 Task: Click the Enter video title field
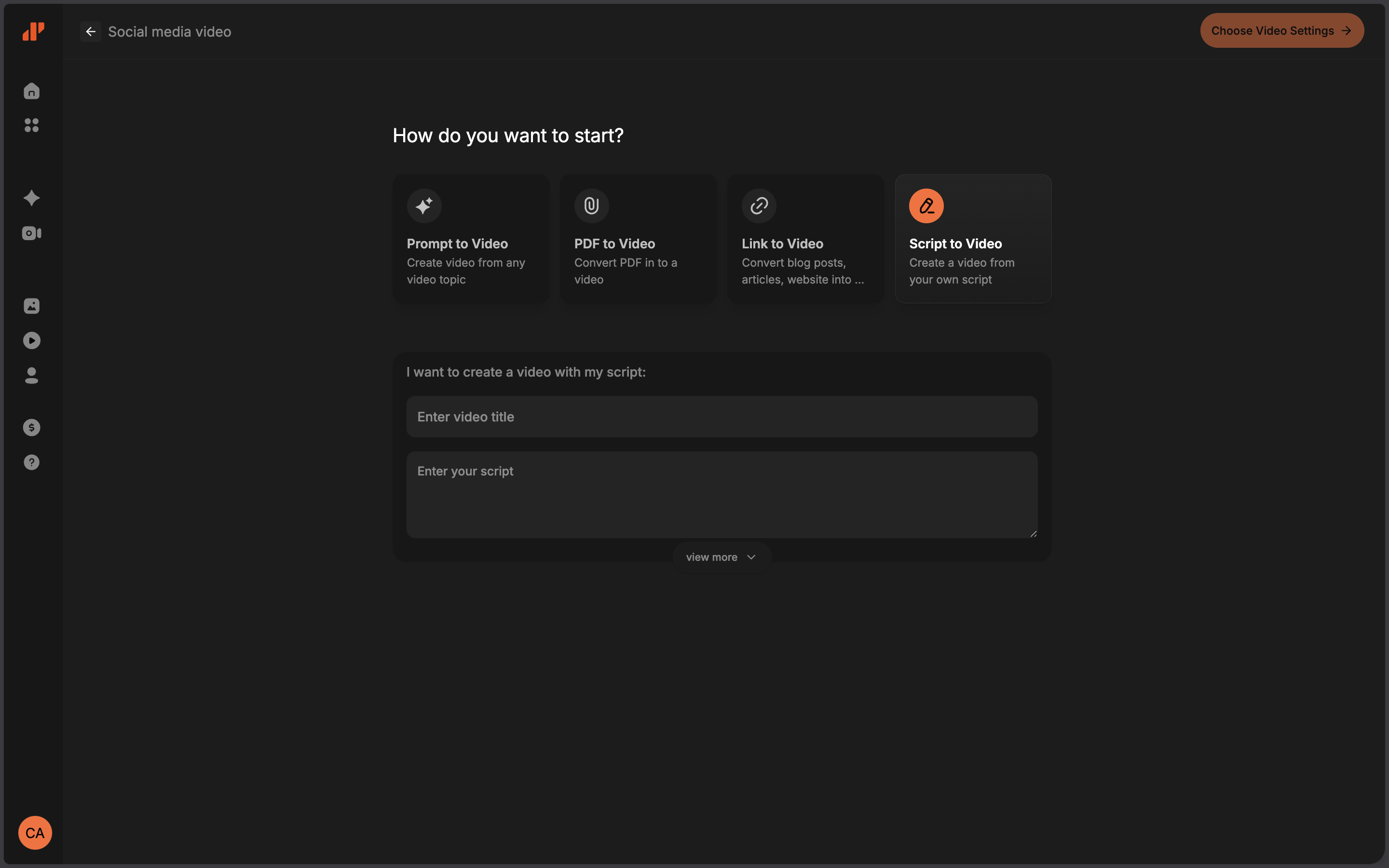pos(721,416)
